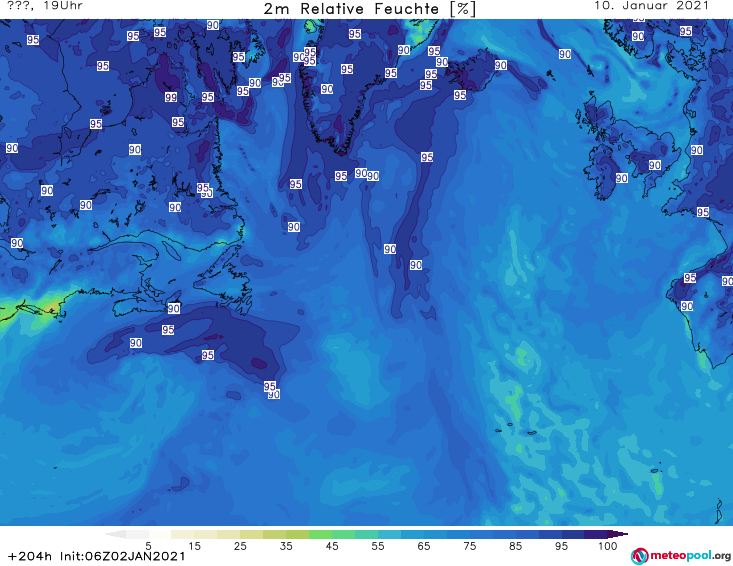Pick the pale yellow segment of the color scale
Screen dimensions: 733x566
click(183, 534)
